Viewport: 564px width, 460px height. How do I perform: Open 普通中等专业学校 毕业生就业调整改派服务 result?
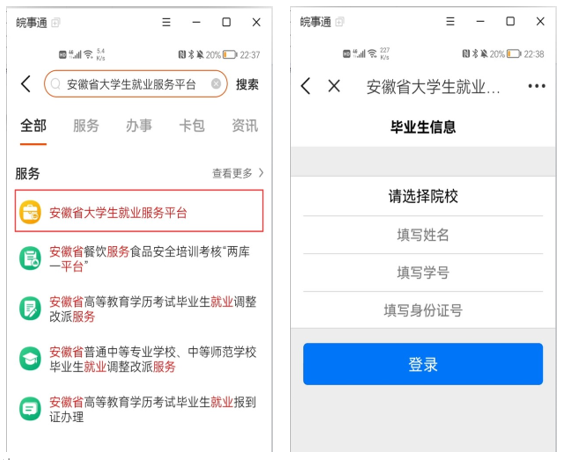(x=153, y=359)
